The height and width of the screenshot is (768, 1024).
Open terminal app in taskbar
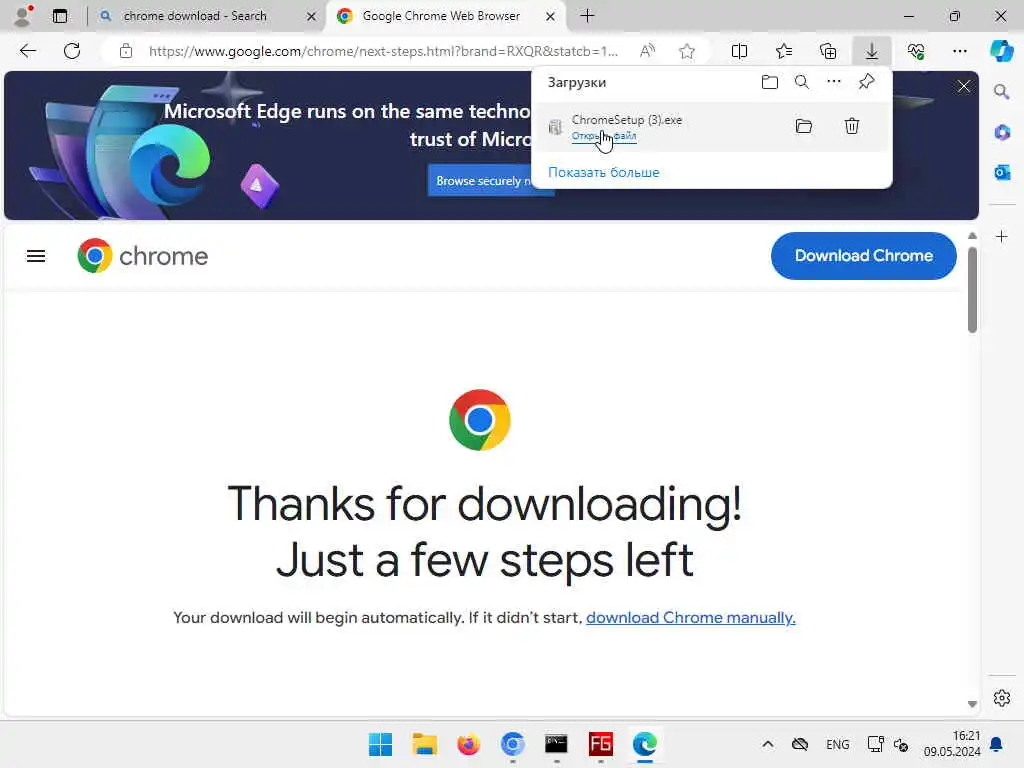pyautogui.click(x=556, y=744)
